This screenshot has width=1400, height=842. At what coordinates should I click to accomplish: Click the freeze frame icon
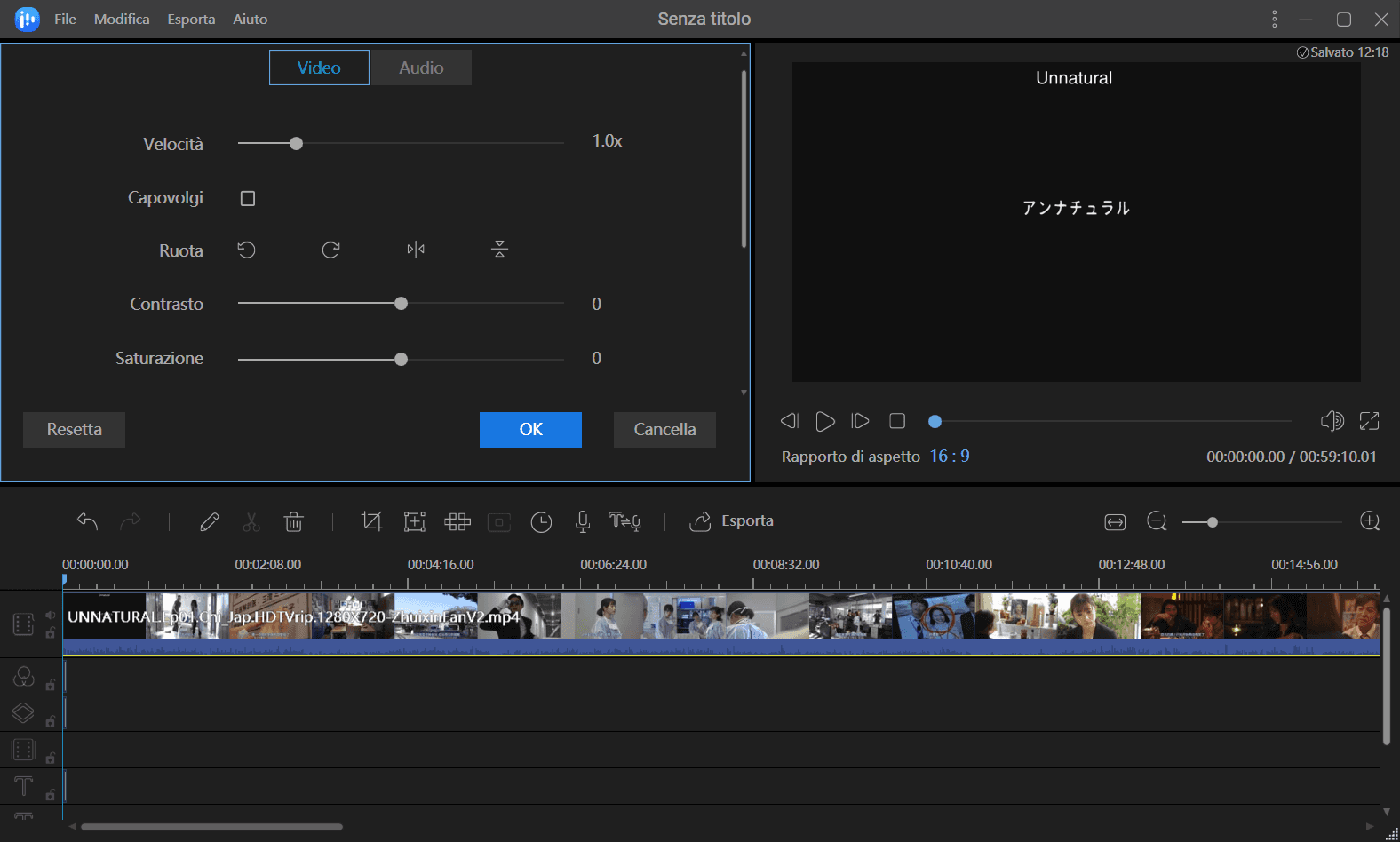pos(499,522)
